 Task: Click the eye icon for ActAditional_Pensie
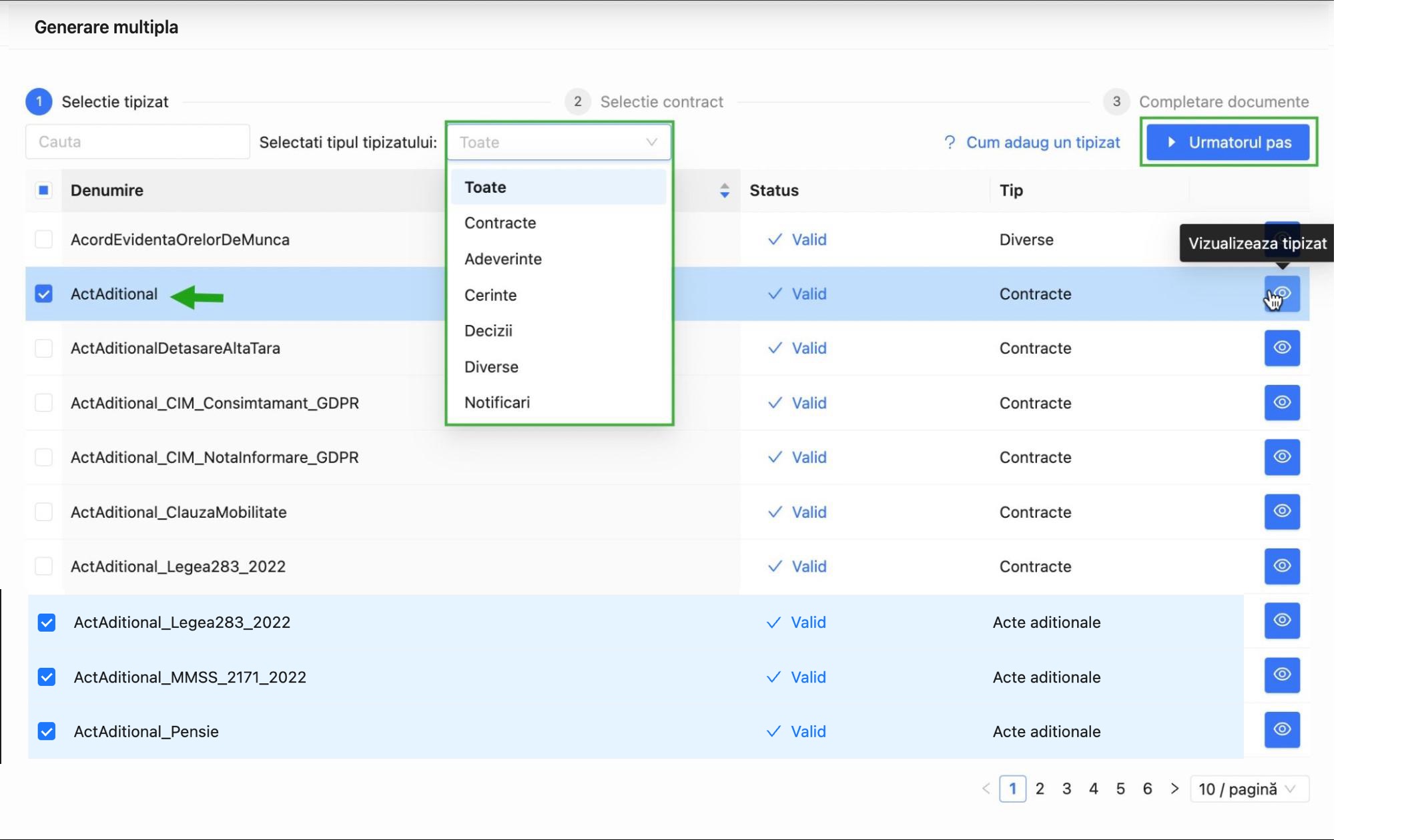pos(1282,729)
